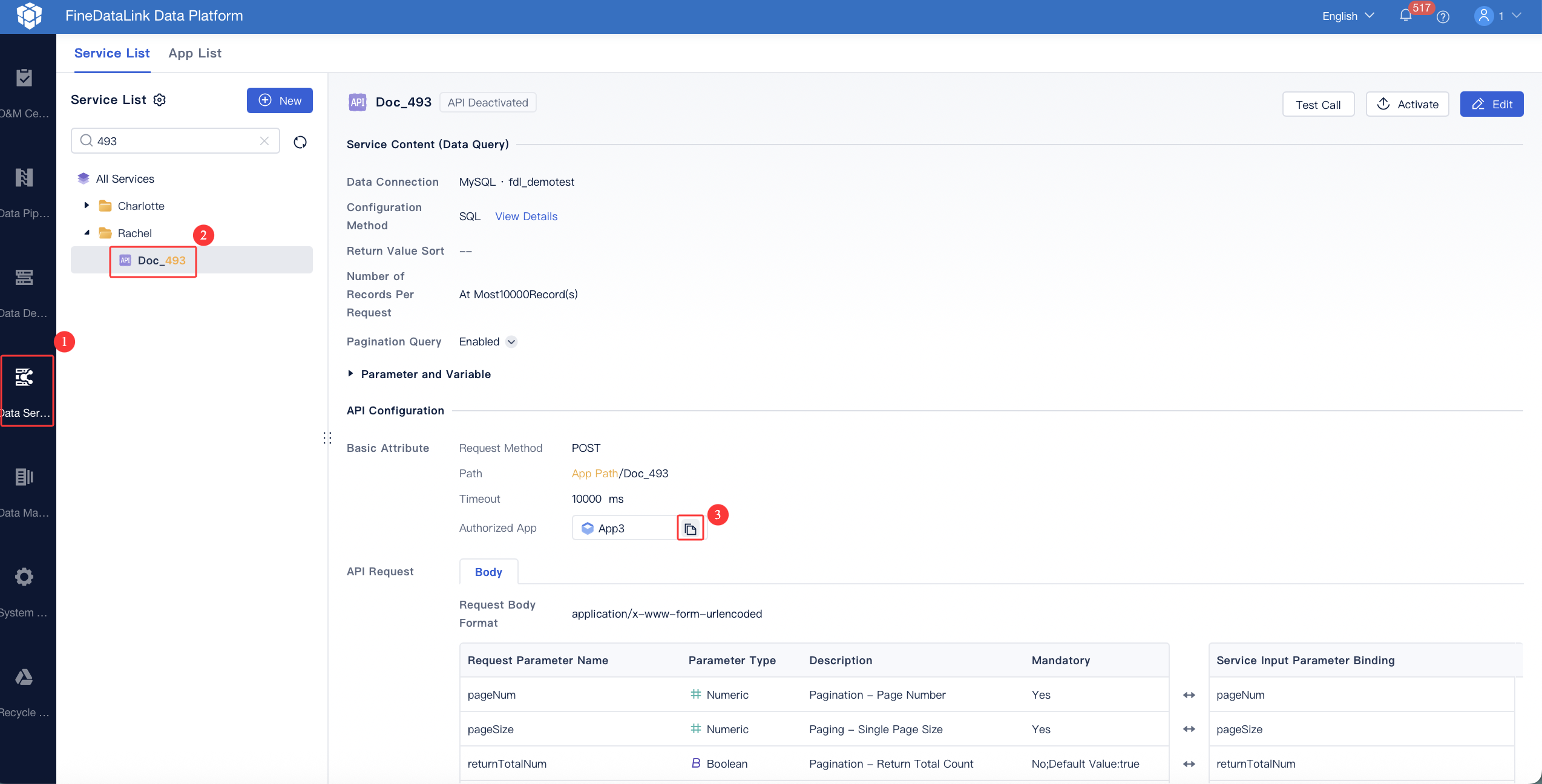Select All Services root node
This screenshot has height=784, width=1542.
[x=125, y=178]
